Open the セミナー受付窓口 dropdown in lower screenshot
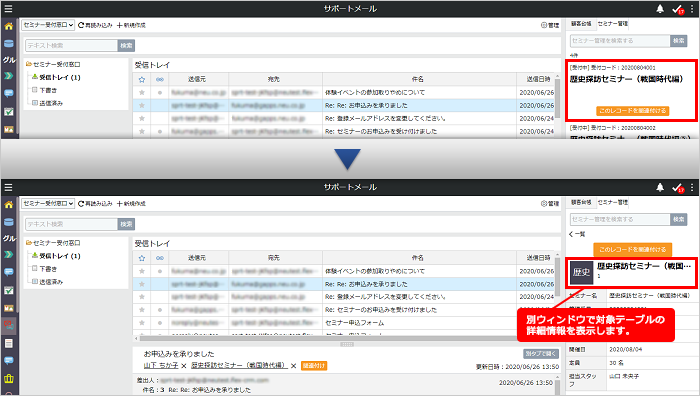Image resolution: width=700 pixels, height=396 pixels. (x=48, y=204)
